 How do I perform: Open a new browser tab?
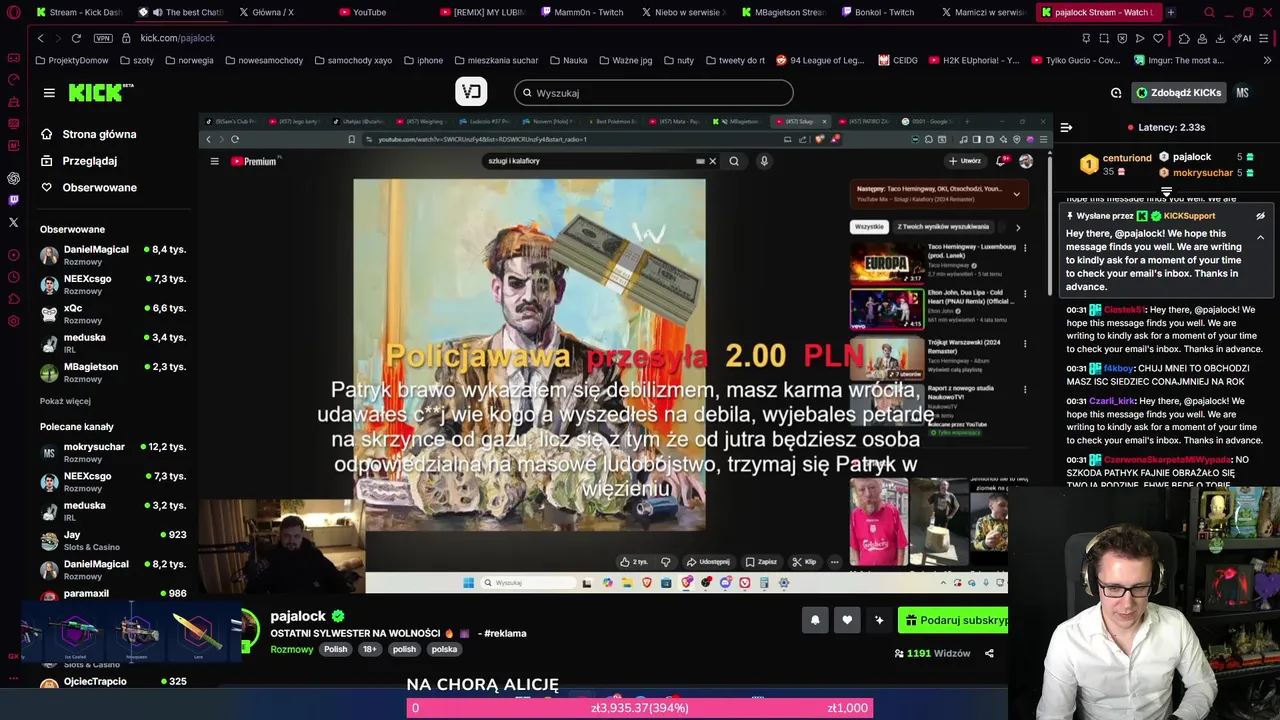point(1171,12)
